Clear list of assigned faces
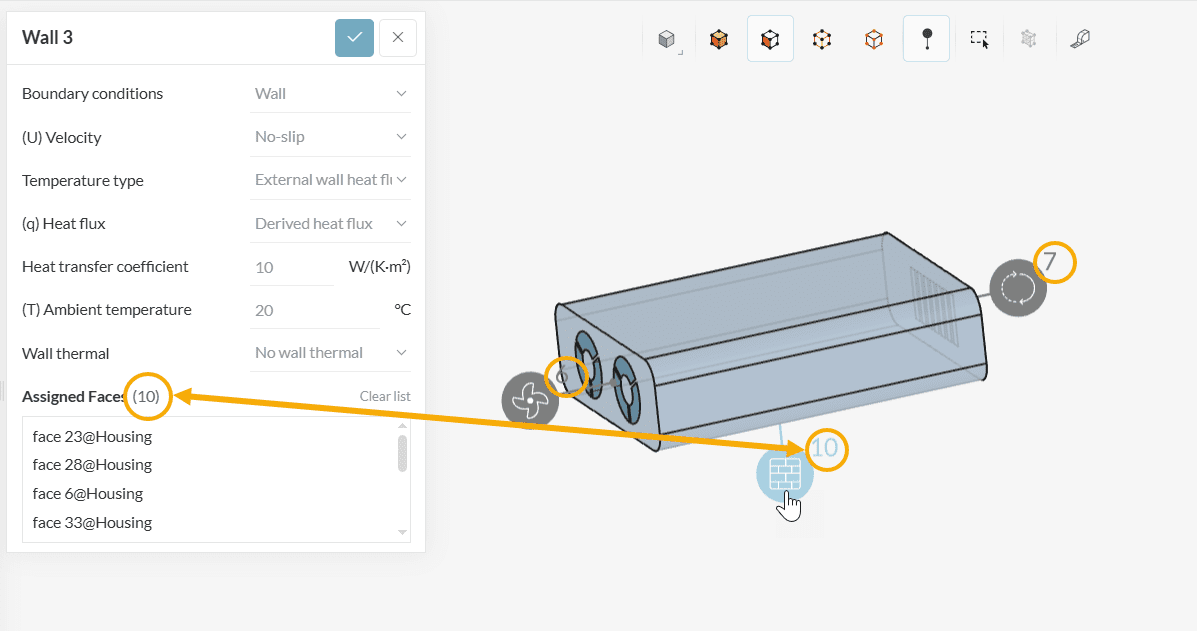Viewport: 1197px width, 631px height. point(385,396)
